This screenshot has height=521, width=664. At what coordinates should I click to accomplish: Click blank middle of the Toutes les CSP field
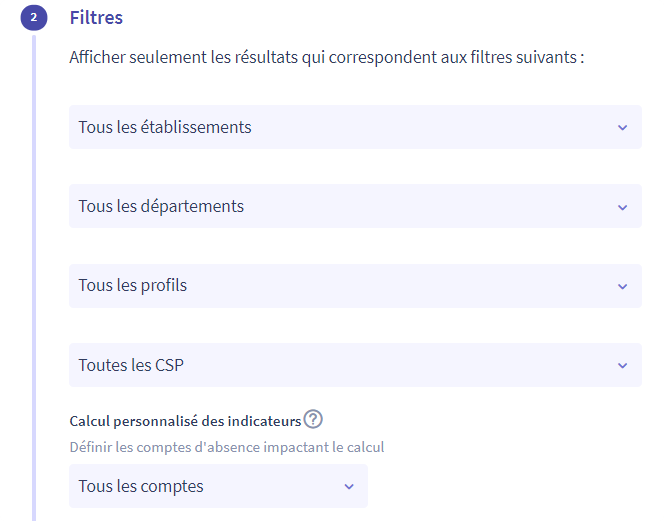point(398,365)
